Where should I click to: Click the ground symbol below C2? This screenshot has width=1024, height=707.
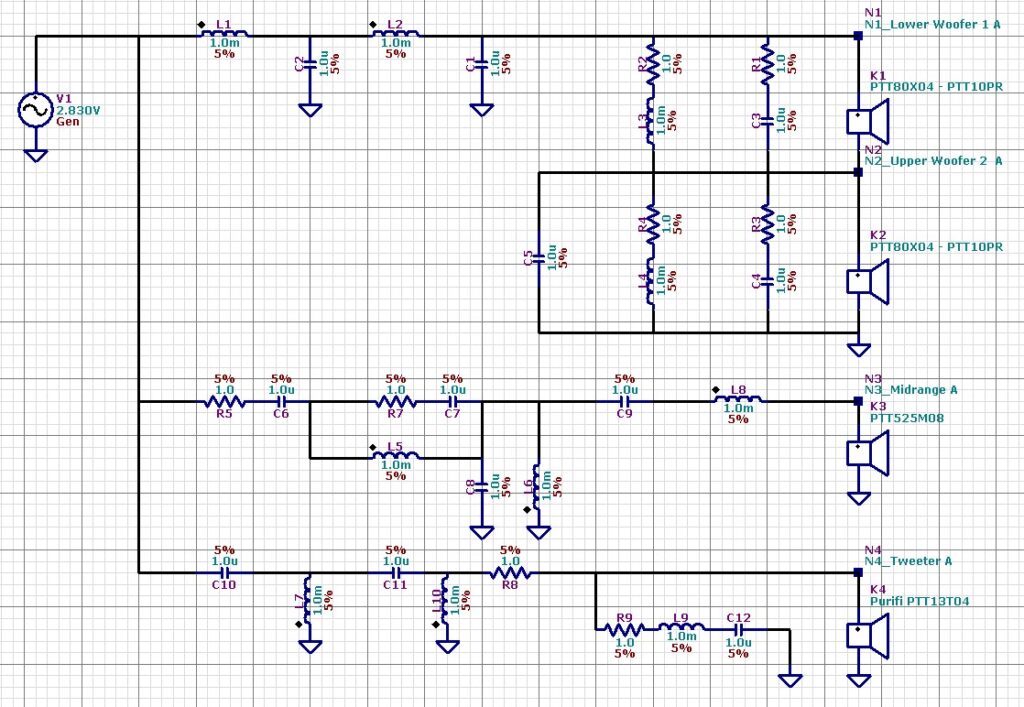coord(310,110)
